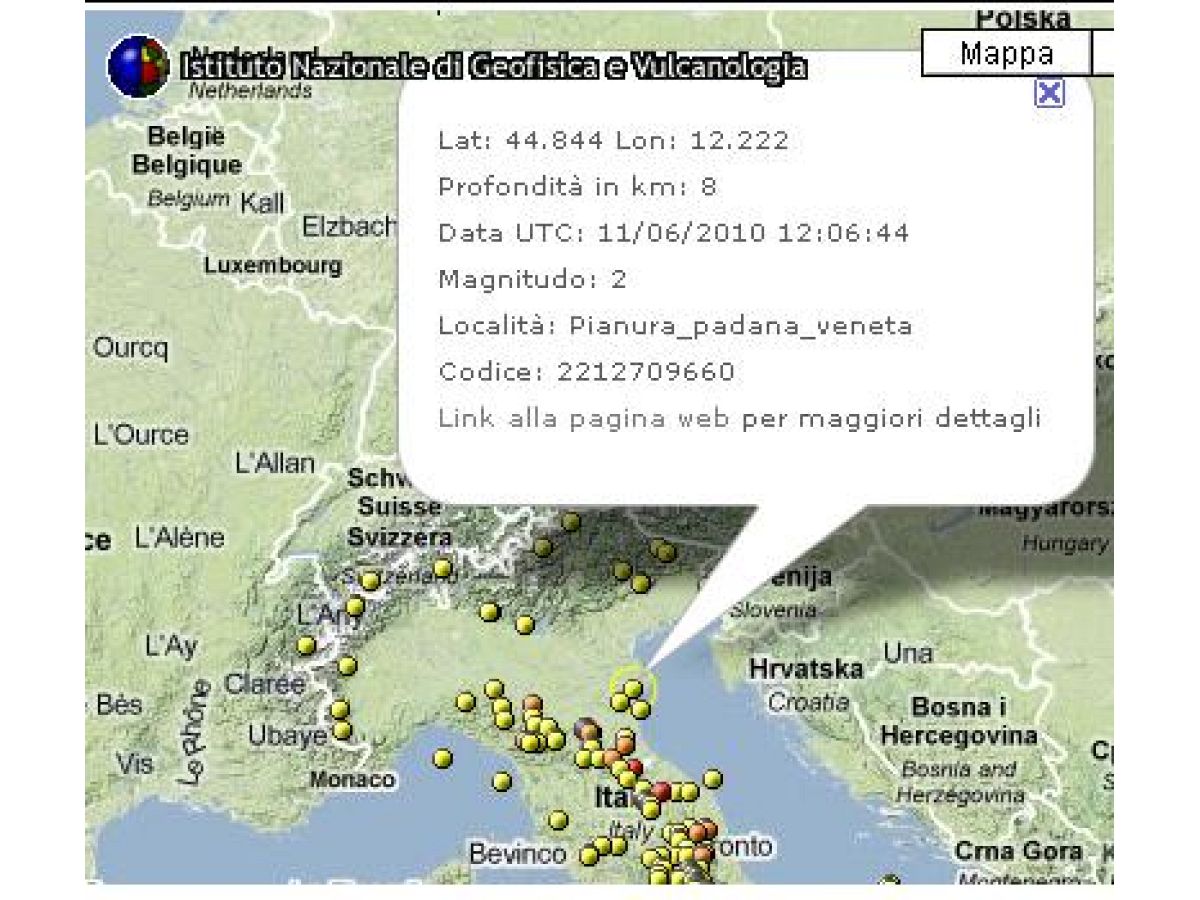This screenshot has width=1200, height=900.
Task: Click the Codice 2212709660 text in popup
Action: click(x=586, y=372)
